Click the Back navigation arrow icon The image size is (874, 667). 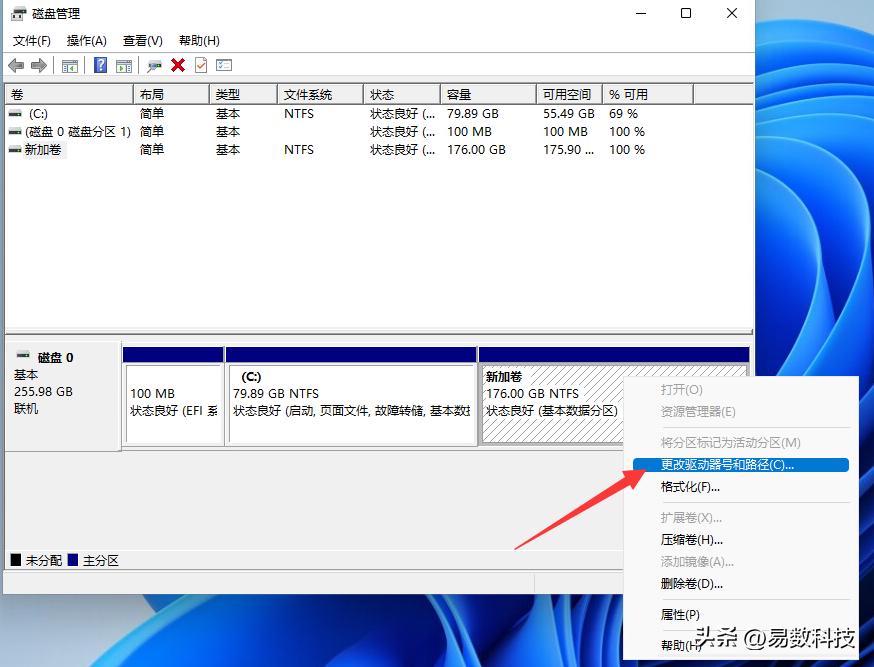coord(17,65)
